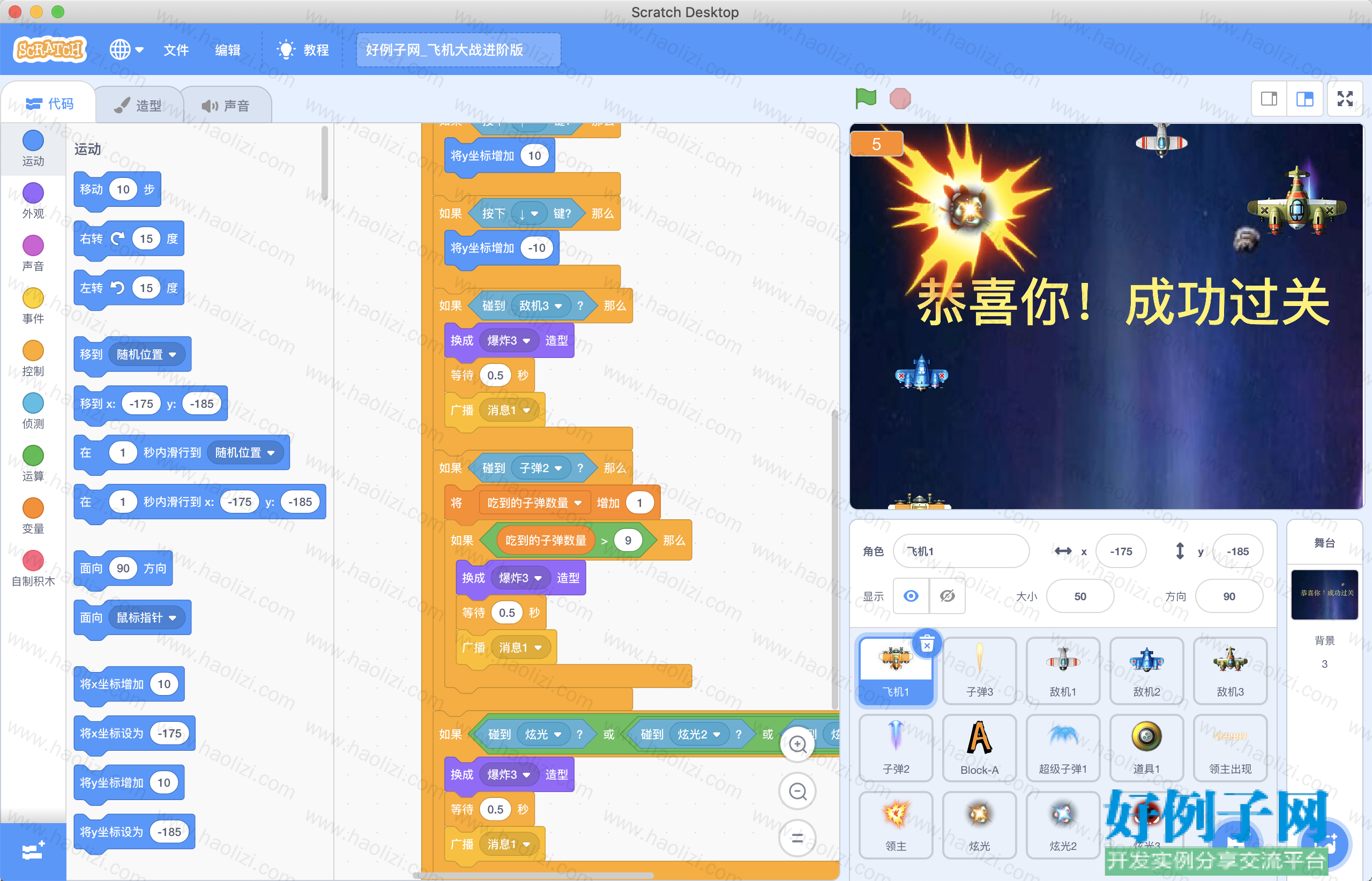Edit the project title field
This screenshot has height=881, width=1372.
tap(458, 50)
